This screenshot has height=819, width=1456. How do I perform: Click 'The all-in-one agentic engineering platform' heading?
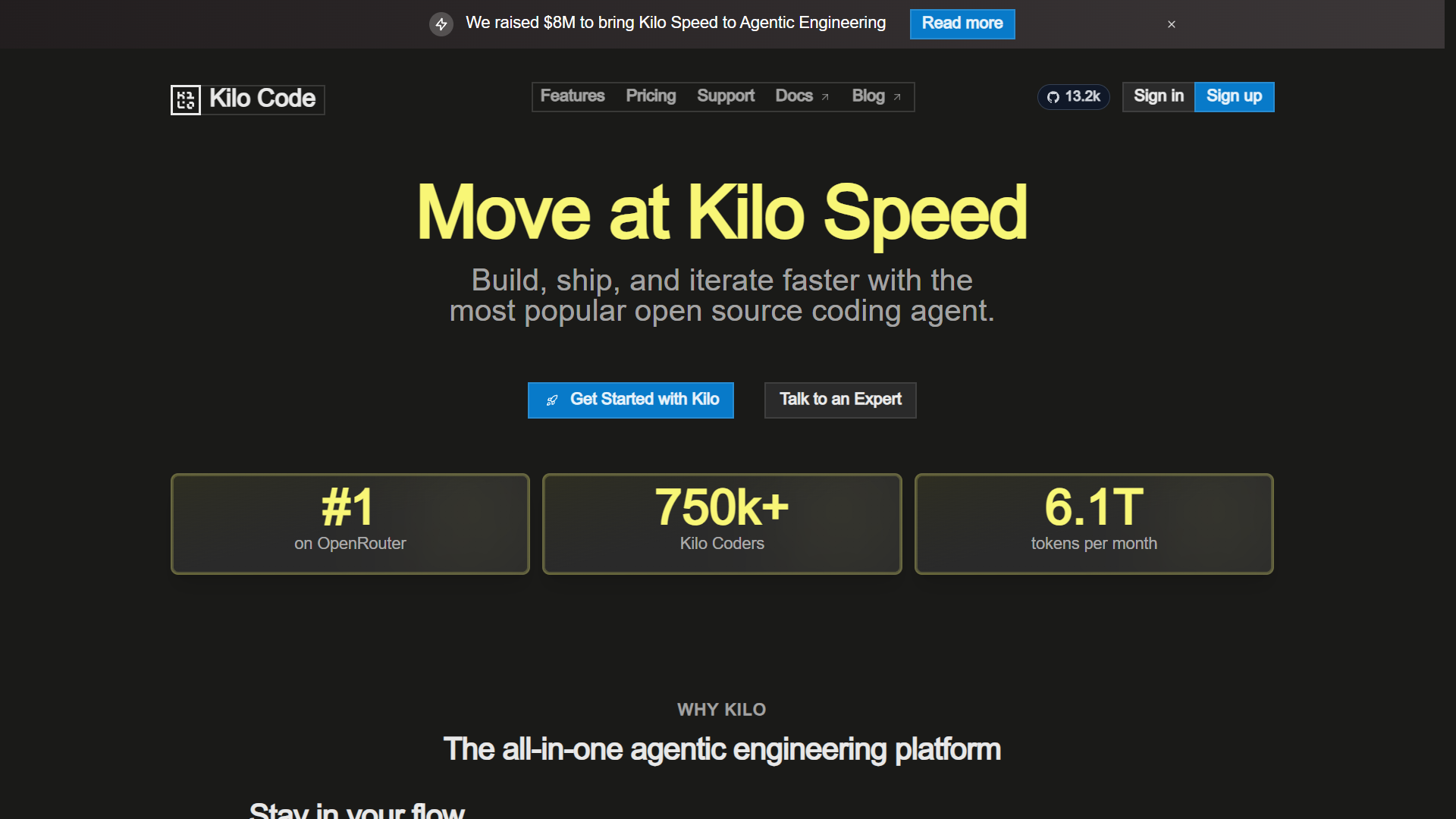pos(722,749)
